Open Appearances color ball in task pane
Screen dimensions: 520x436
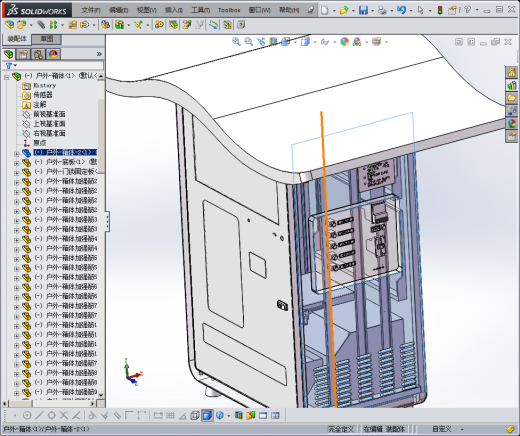click(512, 123)
